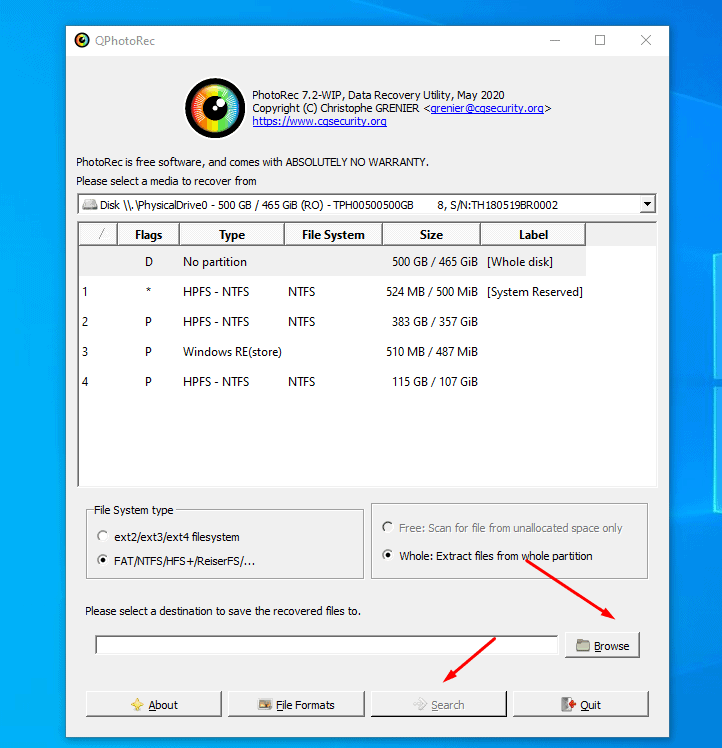Click the Type column header
This screenshot has height=748, width=722.
point(232,235)
